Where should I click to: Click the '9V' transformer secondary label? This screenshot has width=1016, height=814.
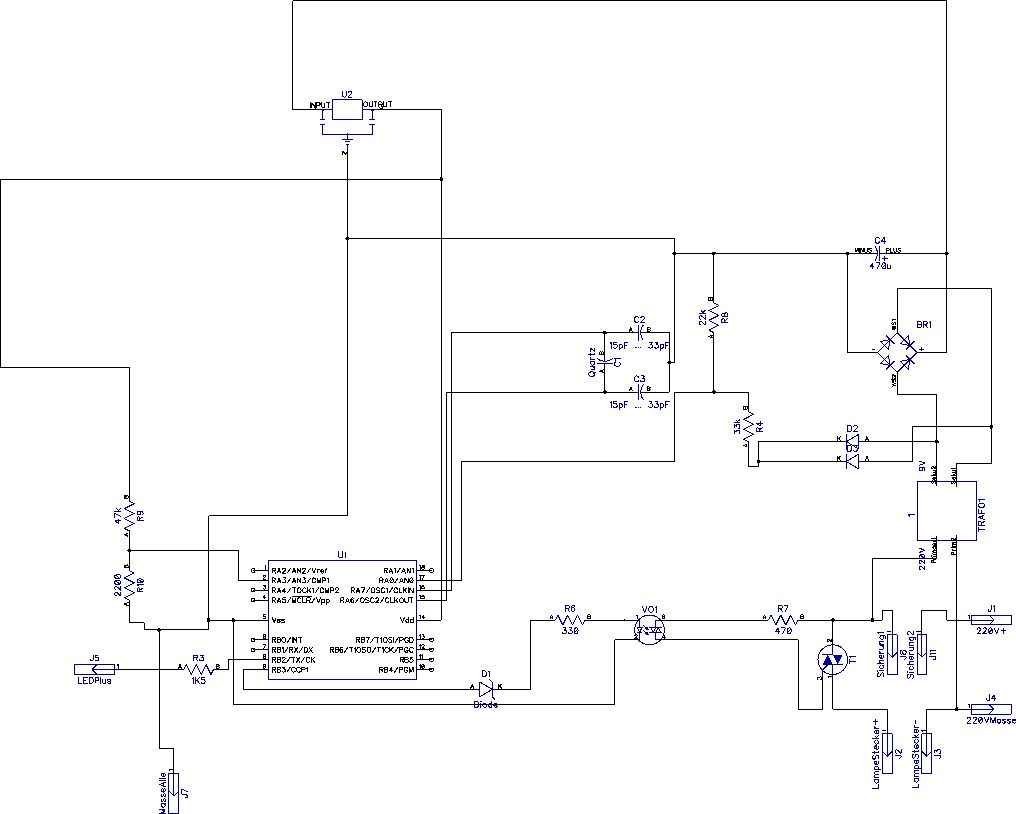(x=922, y=466)
